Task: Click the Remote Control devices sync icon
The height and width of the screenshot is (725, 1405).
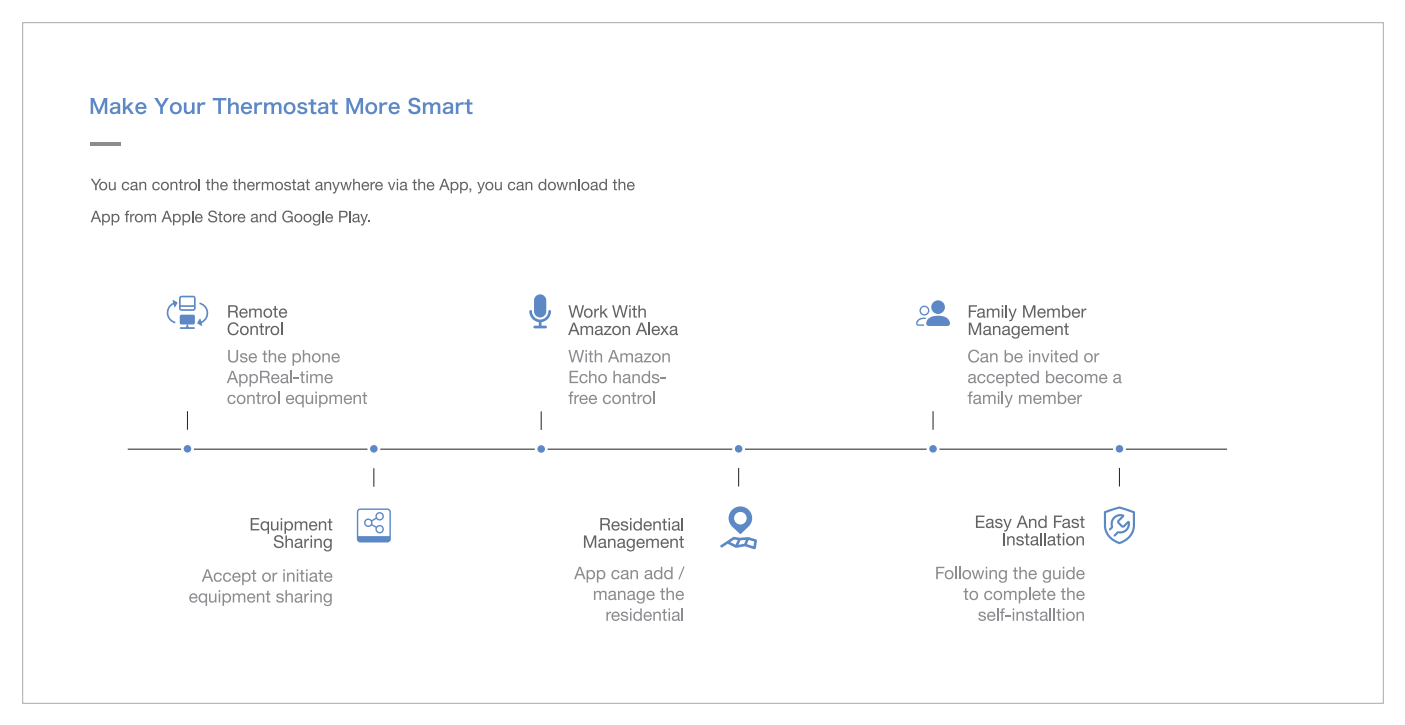Action: 187,313
